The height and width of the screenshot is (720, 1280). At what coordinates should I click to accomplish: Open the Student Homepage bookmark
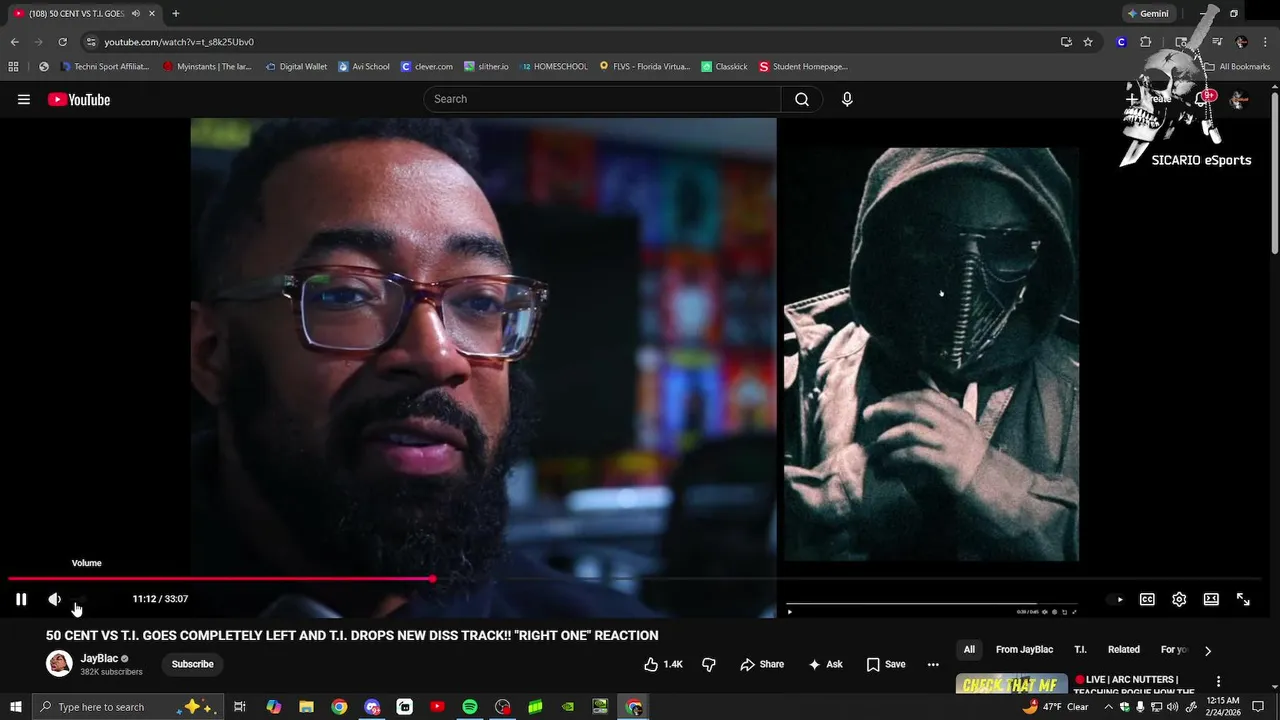point(803,67)
